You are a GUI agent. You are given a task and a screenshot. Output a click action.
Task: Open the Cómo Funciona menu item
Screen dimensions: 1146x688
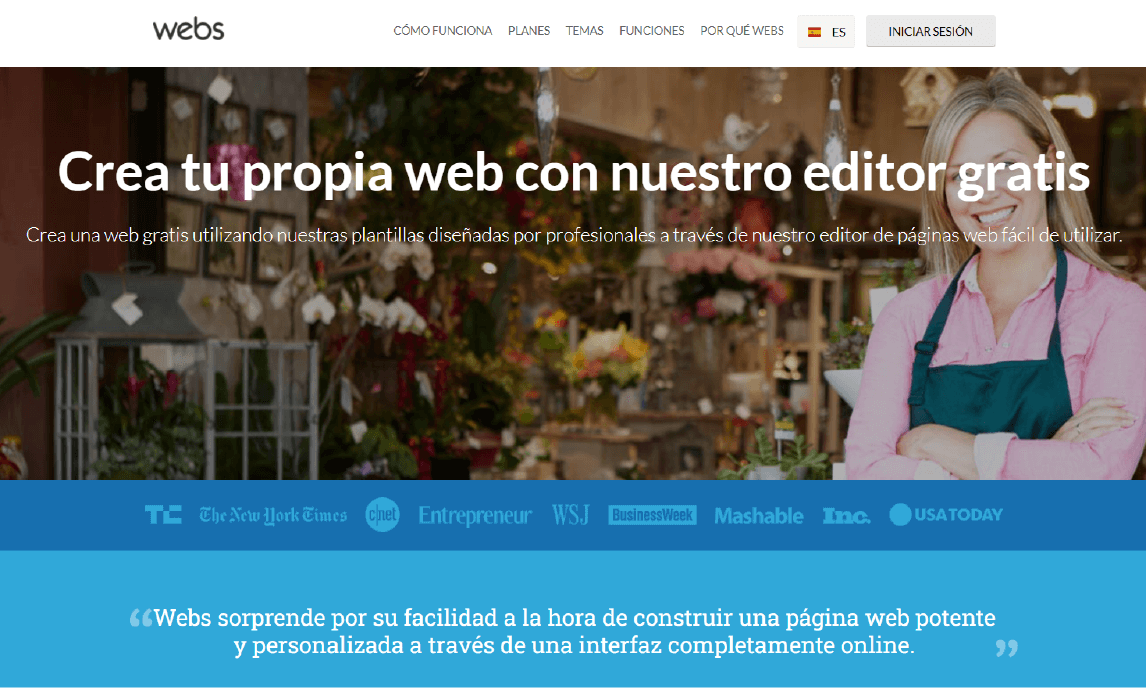(x=443, y=31)
